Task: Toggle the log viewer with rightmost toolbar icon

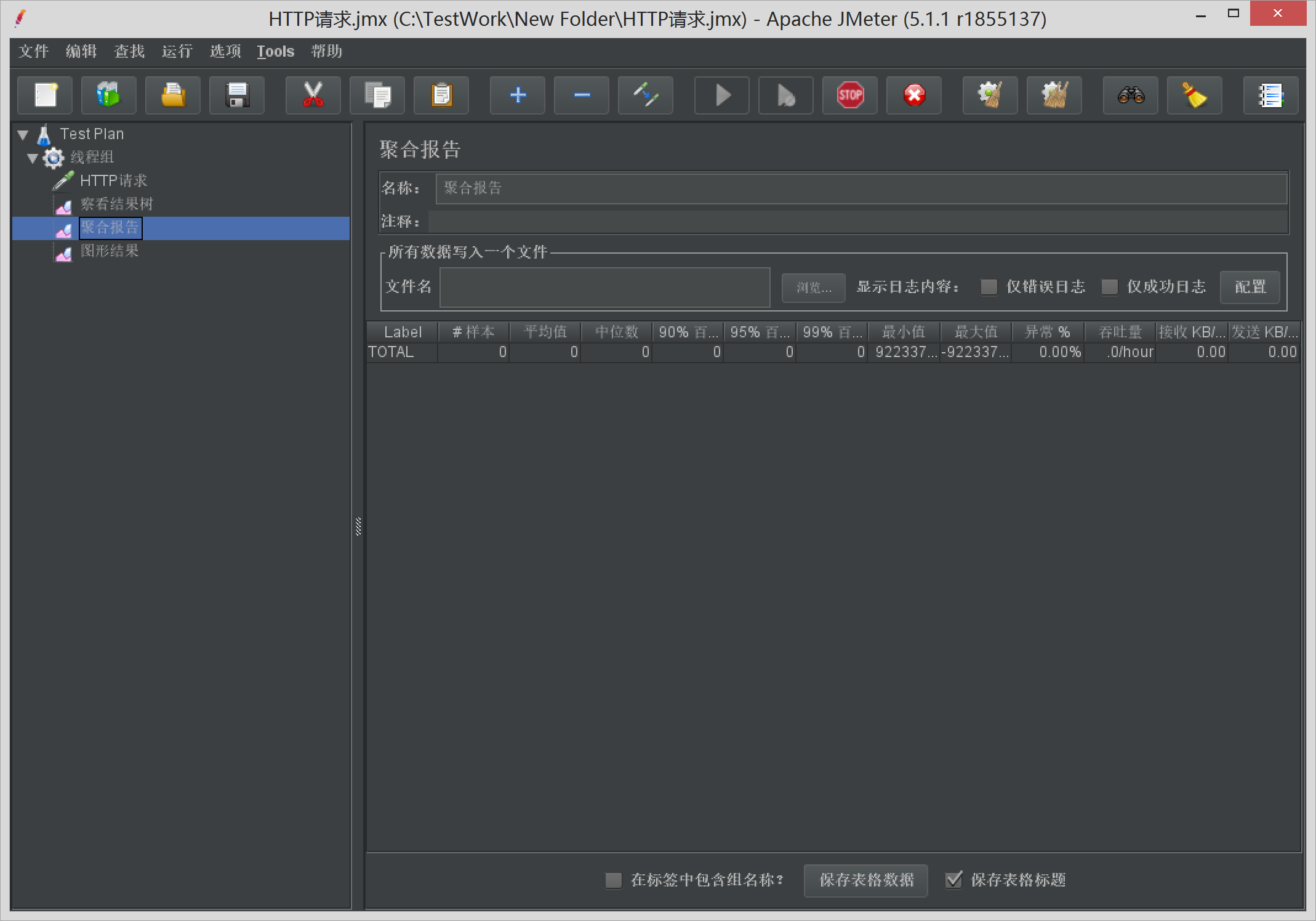Action: 1271,95
